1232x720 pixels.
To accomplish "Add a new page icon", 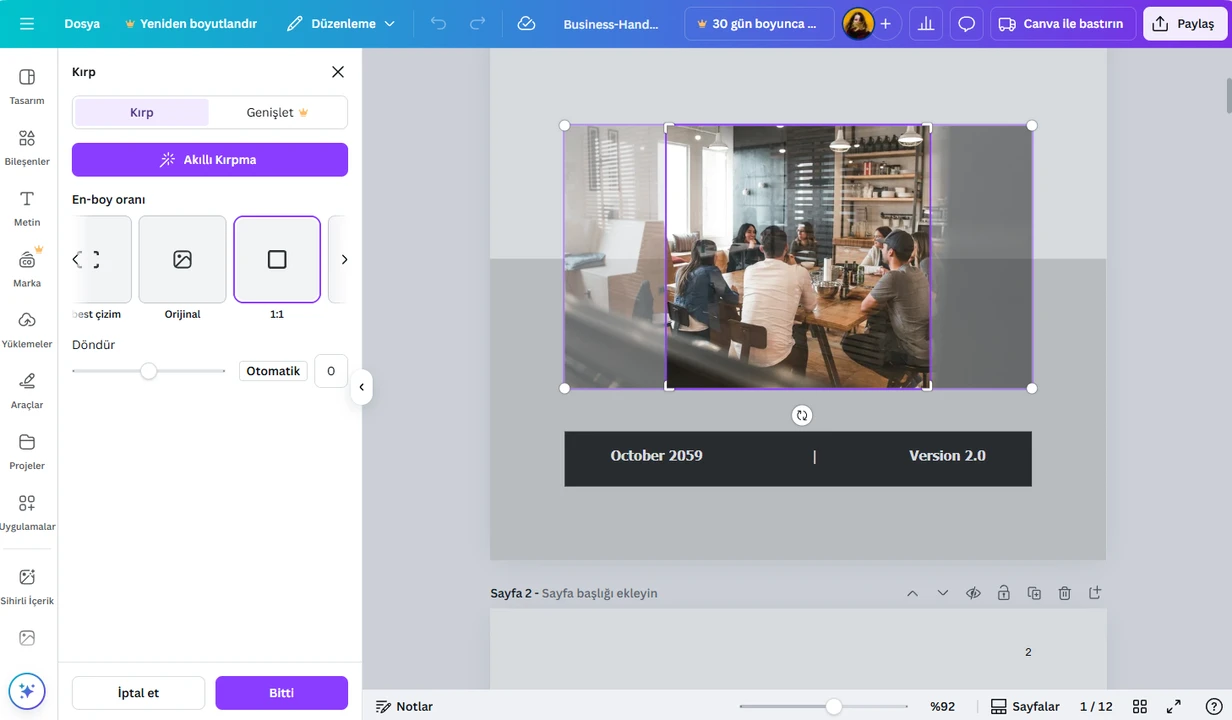I will click(1095, 593).
